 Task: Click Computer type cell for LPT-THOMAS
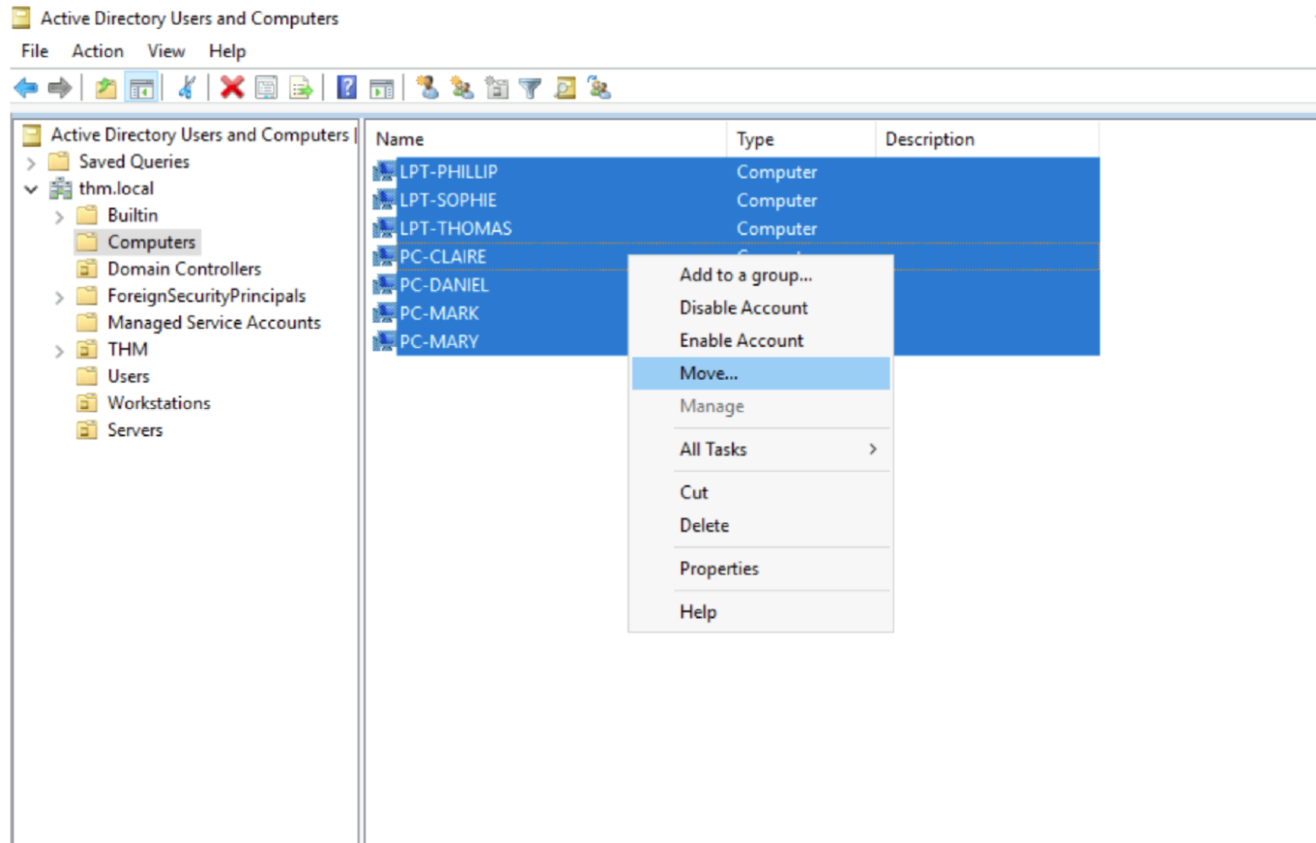(x=777, y=228)
